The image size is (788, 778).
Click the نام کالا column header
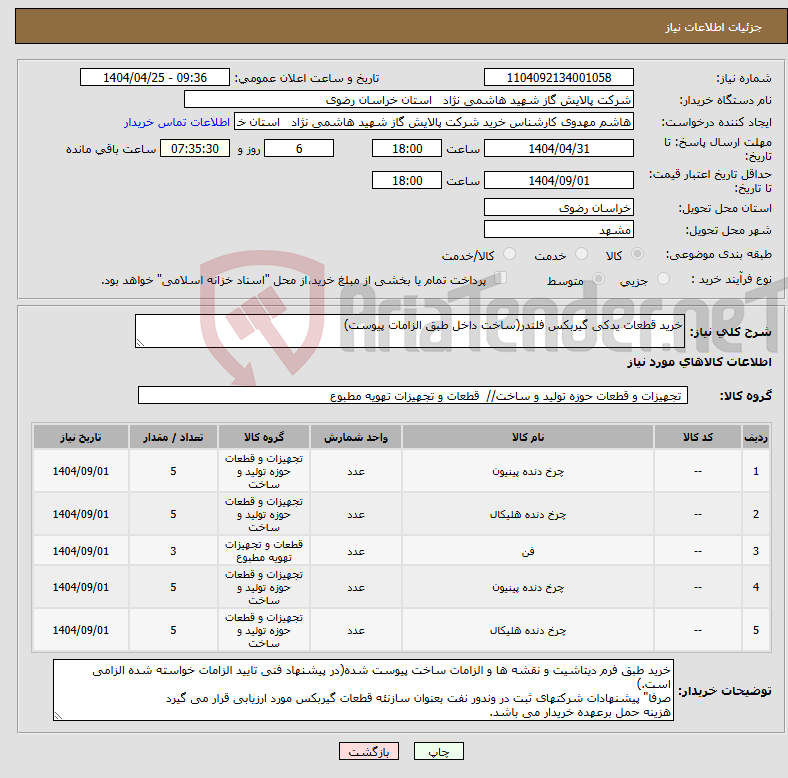pos(528,437)
